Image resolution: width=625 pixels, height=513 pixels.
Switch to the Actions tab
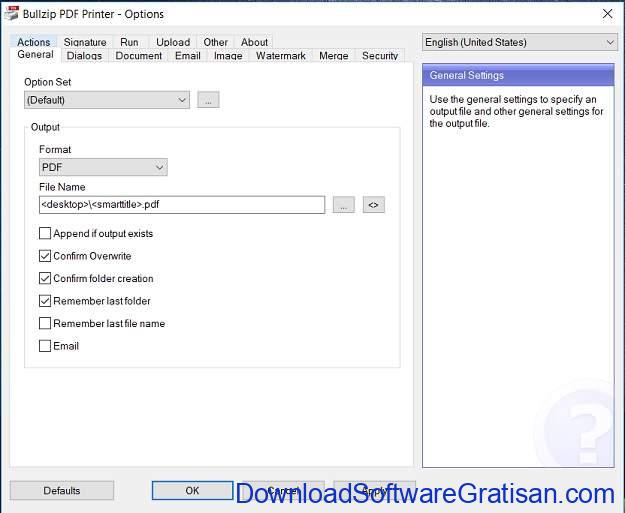click(34, 42)
